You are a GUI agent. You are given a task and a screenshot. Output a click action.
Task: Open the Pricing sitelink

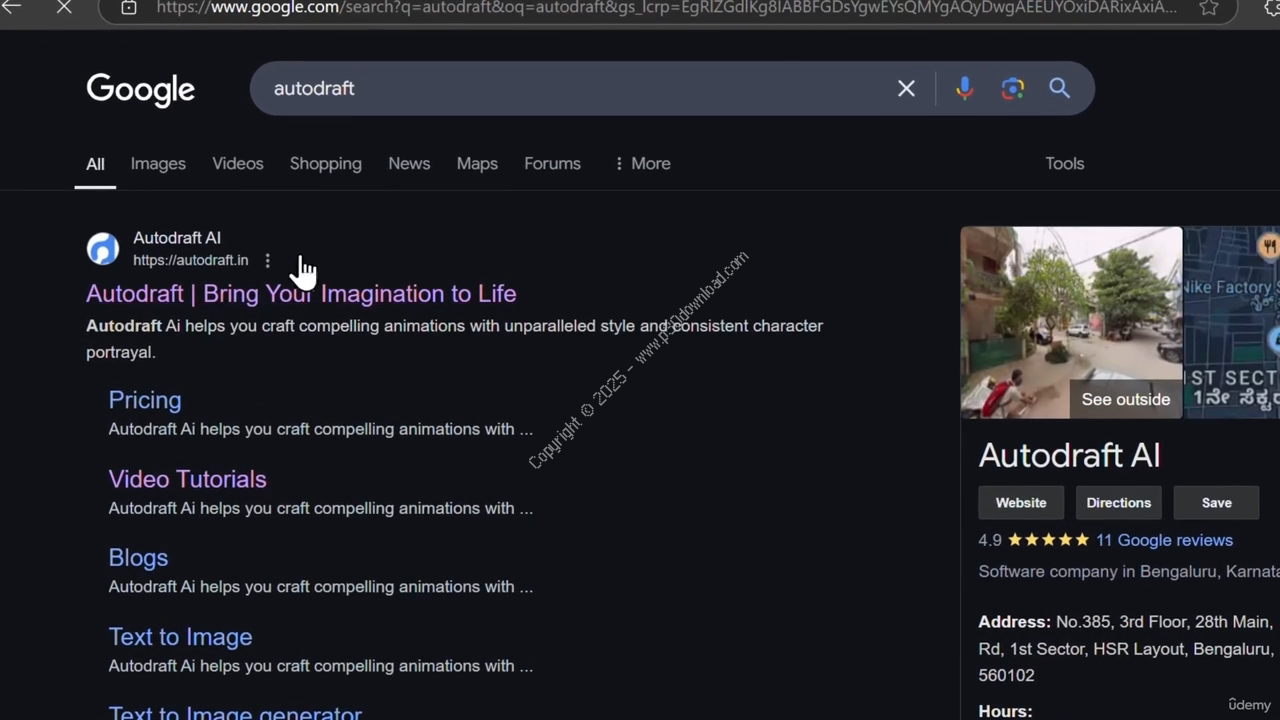pyautogui.click(x=145, y=400)
